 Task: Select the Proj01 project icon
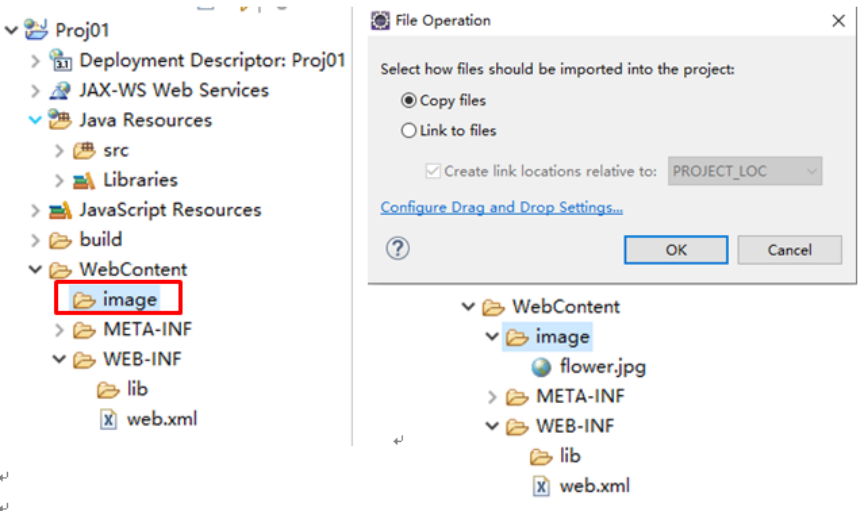pyautogui.click(x=36, y=29)
